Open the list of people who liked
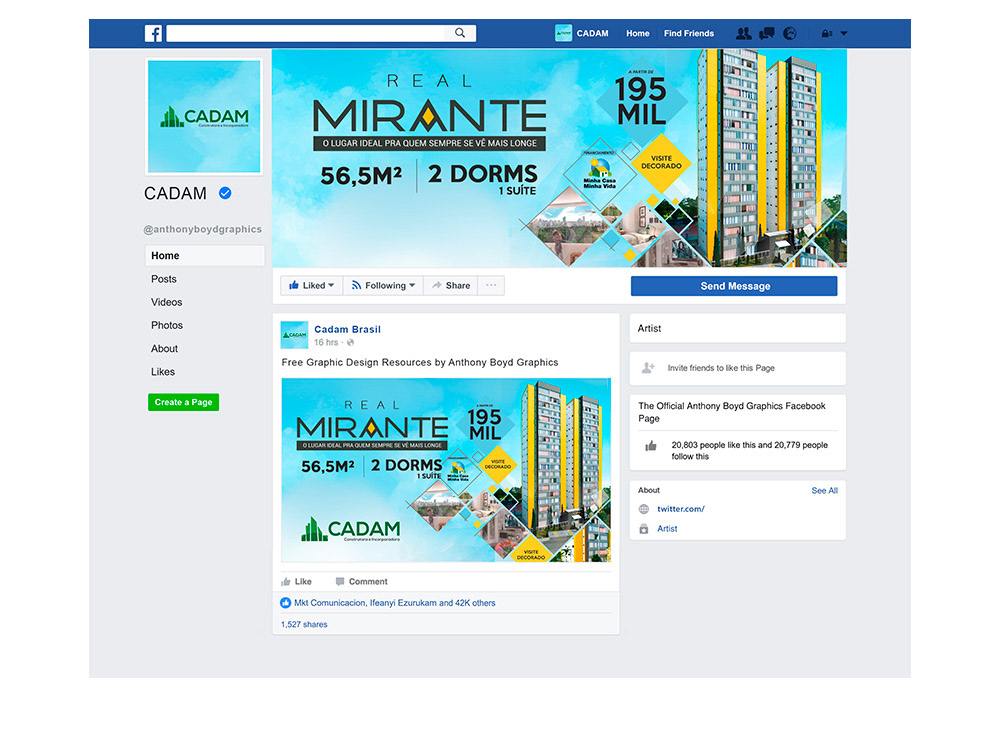The image size is (1000, 730). point(395,603)
